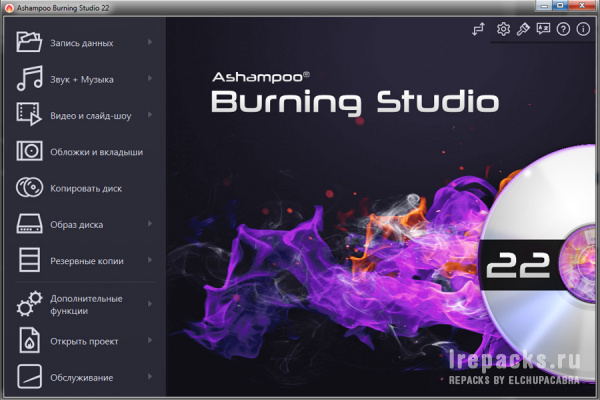The height and width of the screenshot is (400, 600).
Task: Click the flame document icon for Открыть проект
Action: point(29,340)
